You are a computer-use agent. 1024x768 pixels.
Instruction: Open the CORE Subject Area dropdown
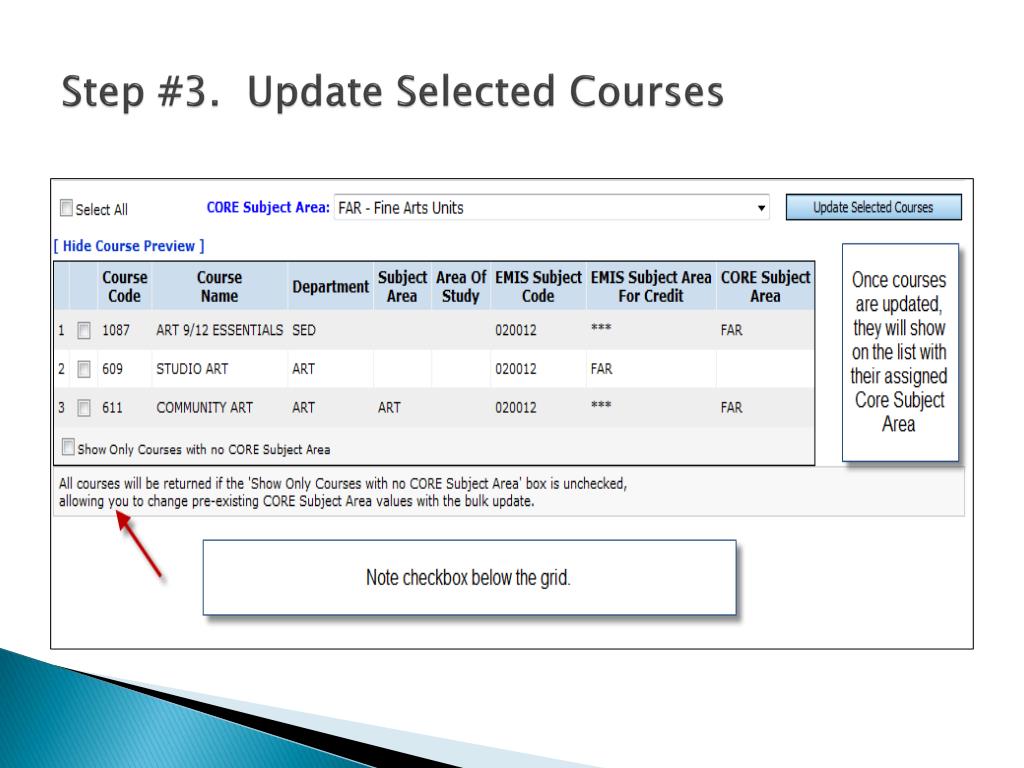(x=552, y=208)
